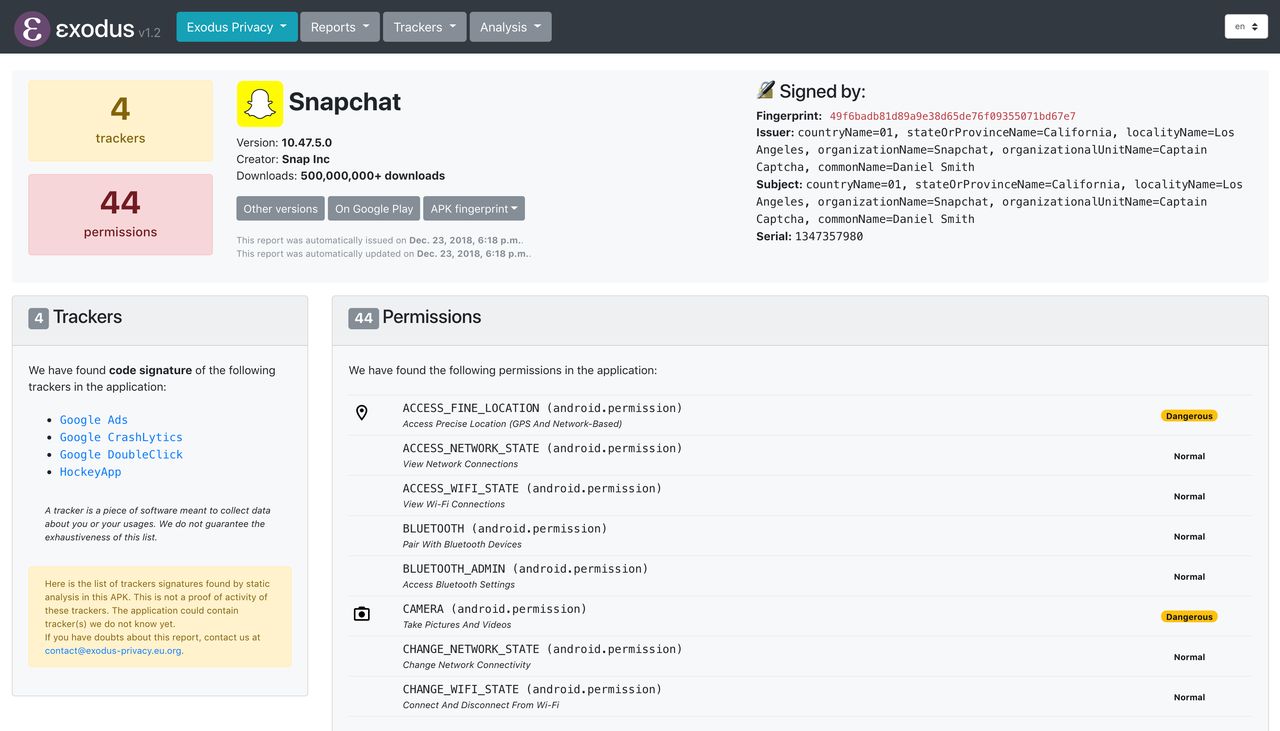Click the Exodus logo in the navbar
Image resolution: width=1280 pixels, height=731 pixels.
tap(31, 27)
